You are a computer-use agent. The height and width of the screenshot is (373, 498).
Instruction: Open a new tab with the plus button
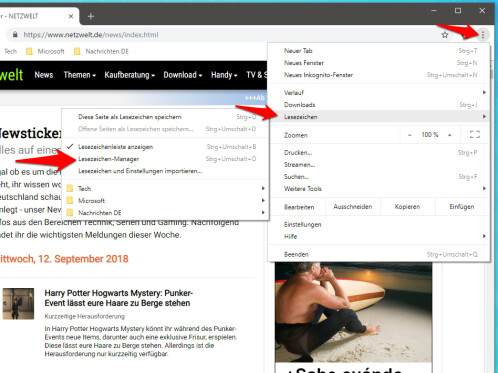91,16
